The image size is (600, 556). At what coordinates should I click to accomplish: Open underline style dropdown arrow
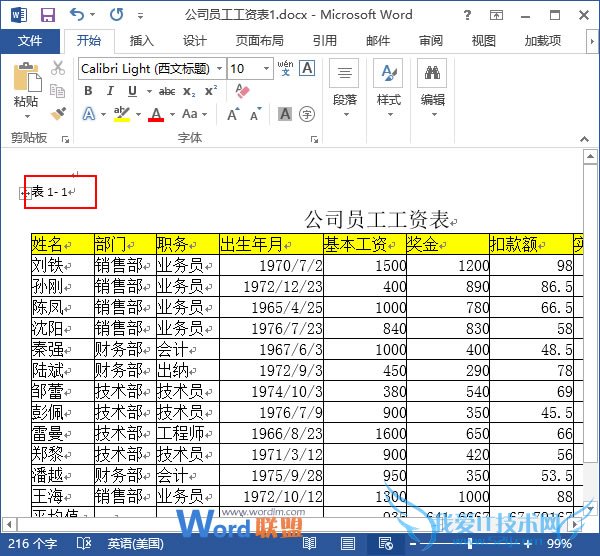(x=149, y=91)
